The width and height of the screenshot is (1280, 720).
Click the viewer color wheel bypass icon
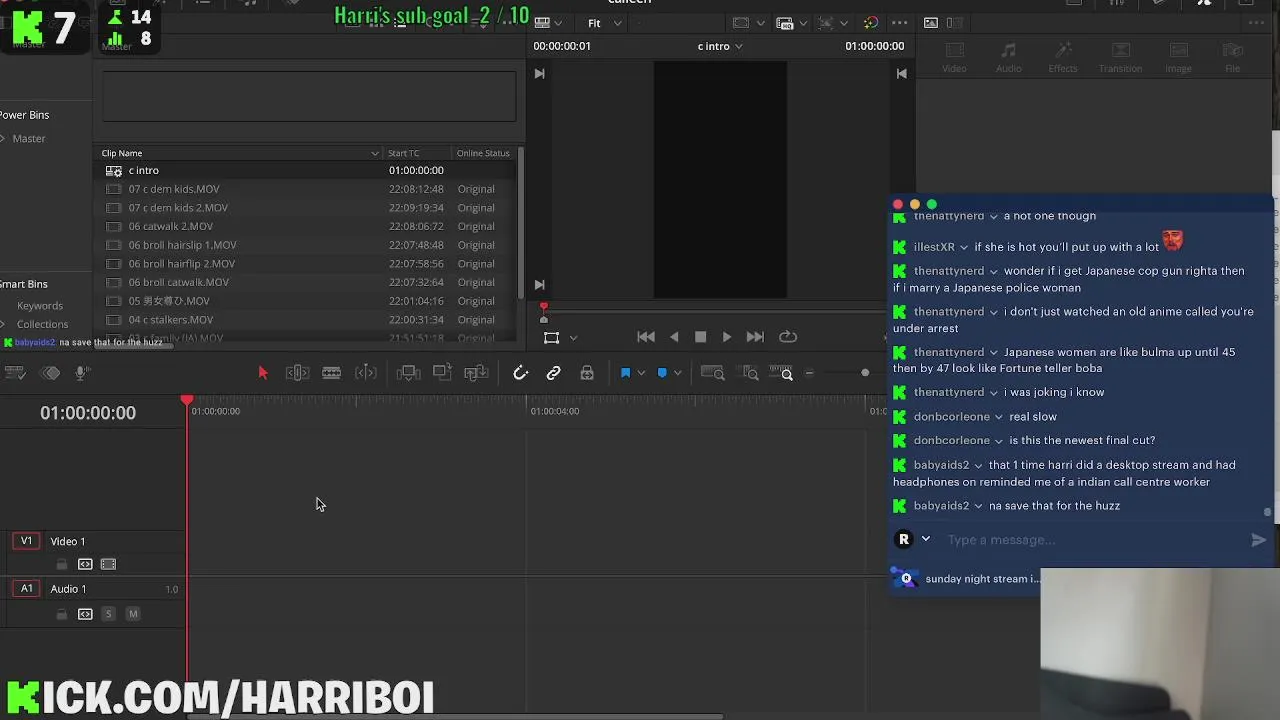(x=870, y=23)
